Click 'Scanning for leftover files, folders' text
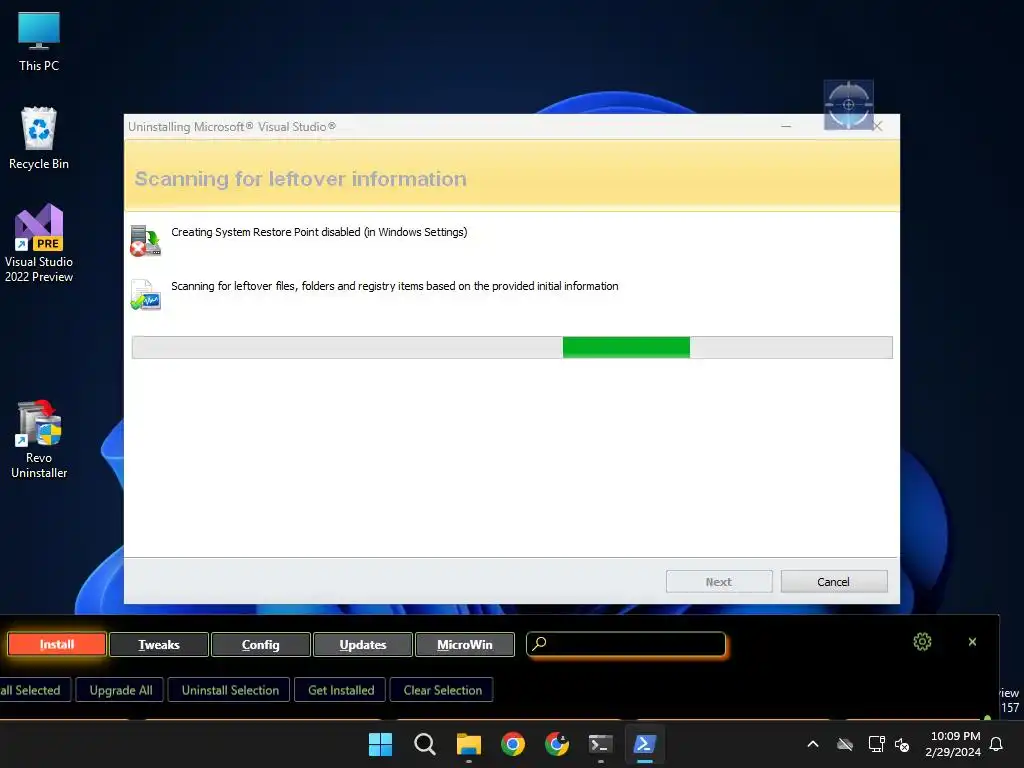 394,286
